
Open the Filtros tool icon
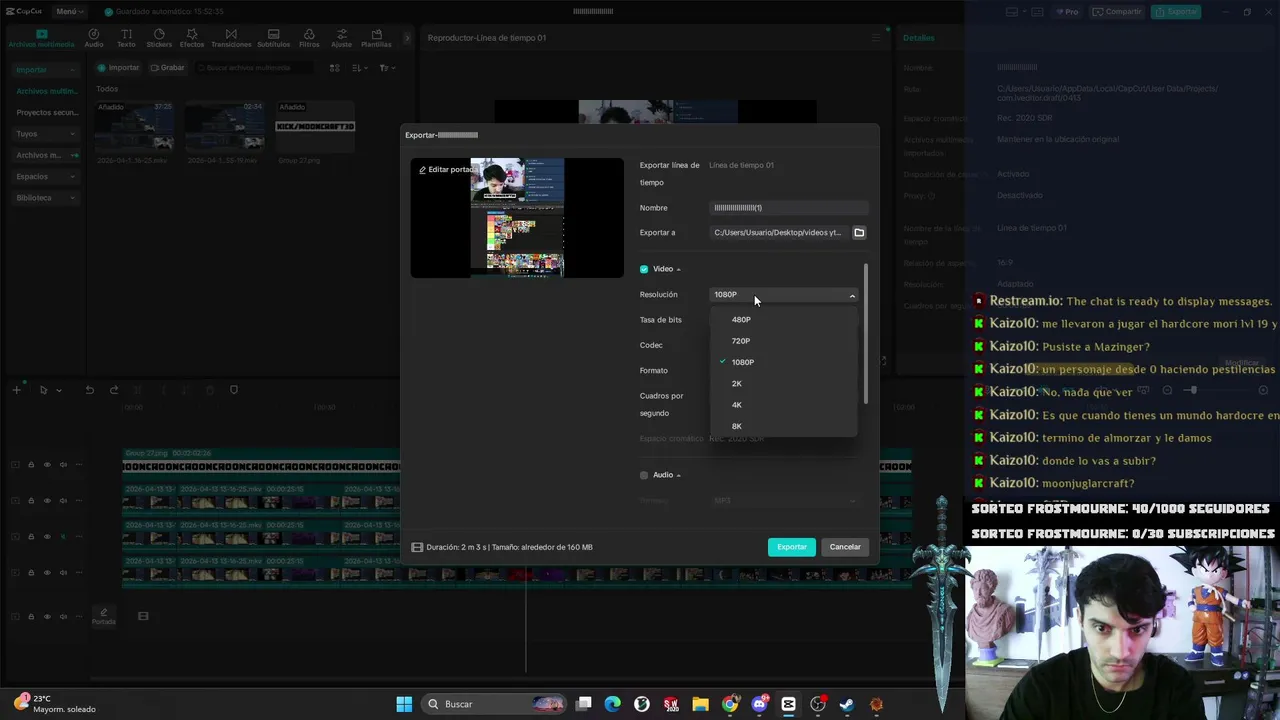coord(309,38)
